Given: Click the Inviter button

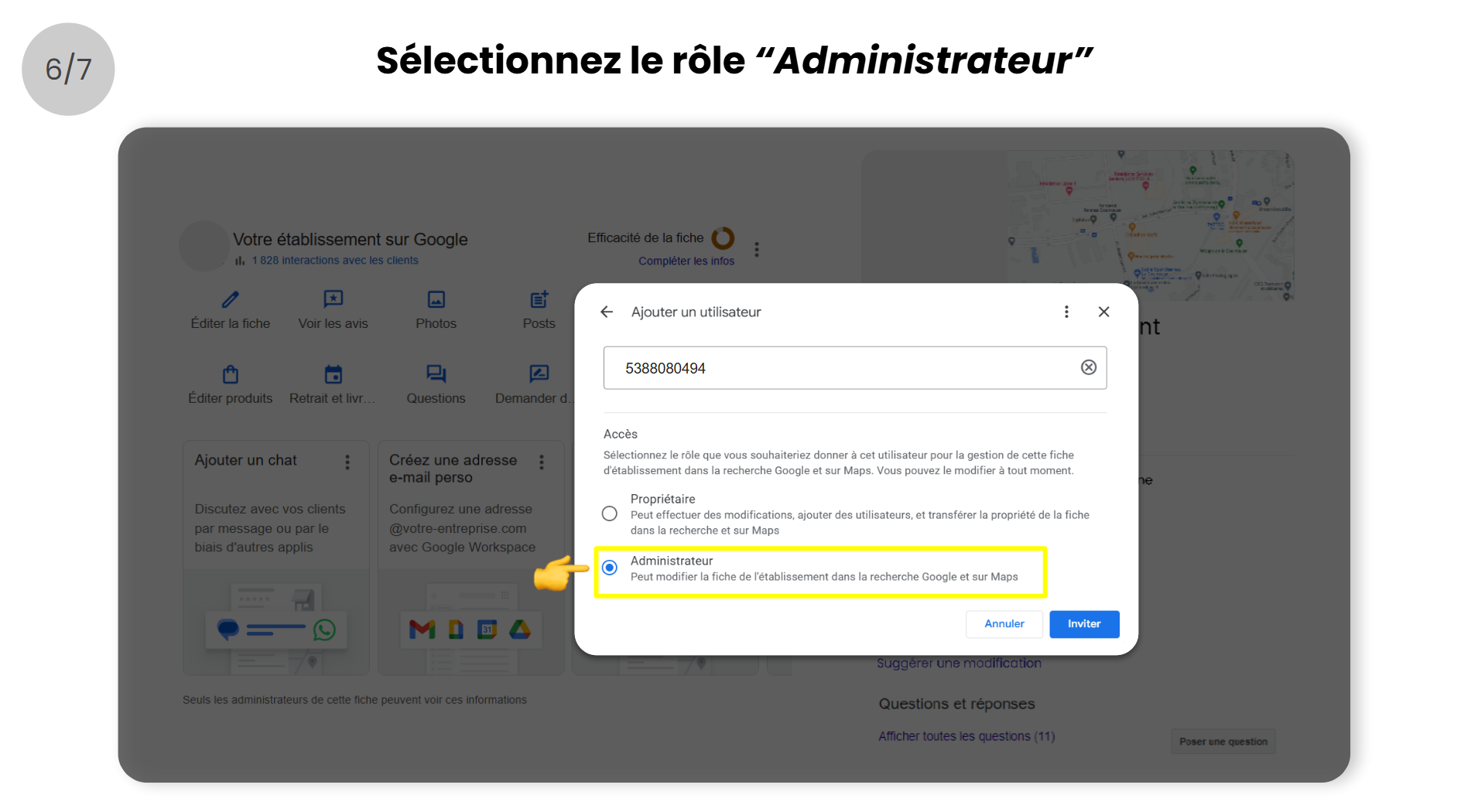Looking at the screenshot, I should click(x=1083, y=624).
